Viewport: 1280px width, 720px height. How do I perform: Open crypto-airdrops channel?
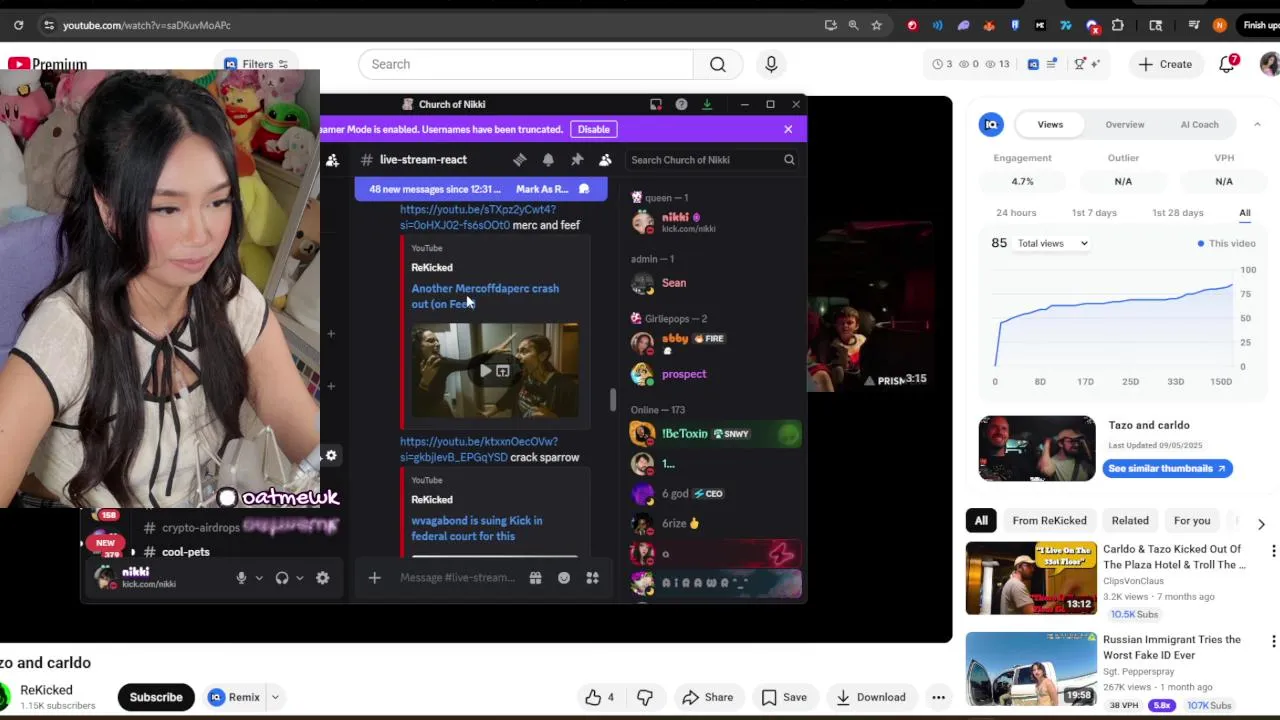pyautogui.click(x=200, y=527)
